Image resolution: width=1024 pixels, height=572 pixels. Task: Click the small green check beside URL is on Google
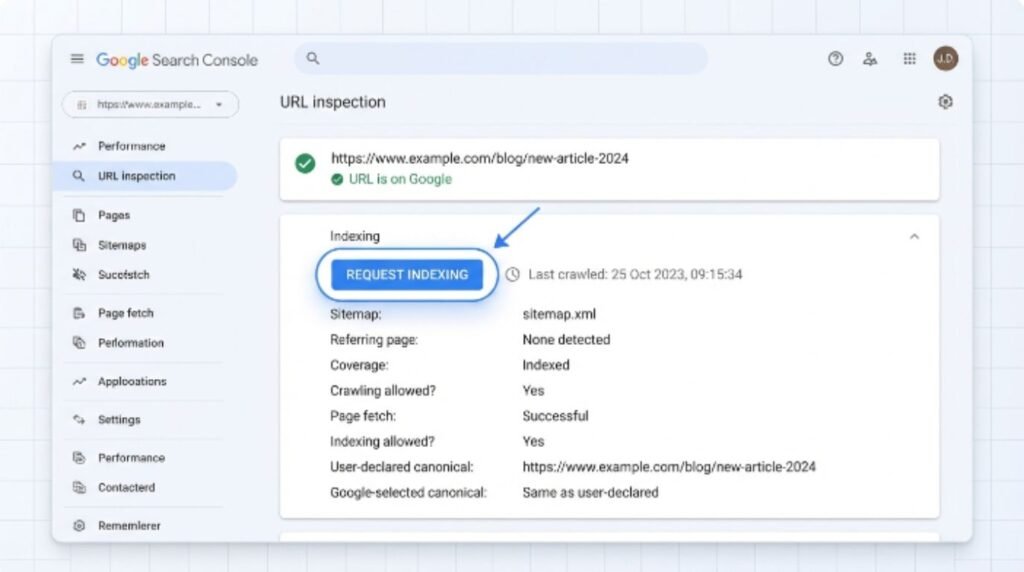click(x=337, y=180)
